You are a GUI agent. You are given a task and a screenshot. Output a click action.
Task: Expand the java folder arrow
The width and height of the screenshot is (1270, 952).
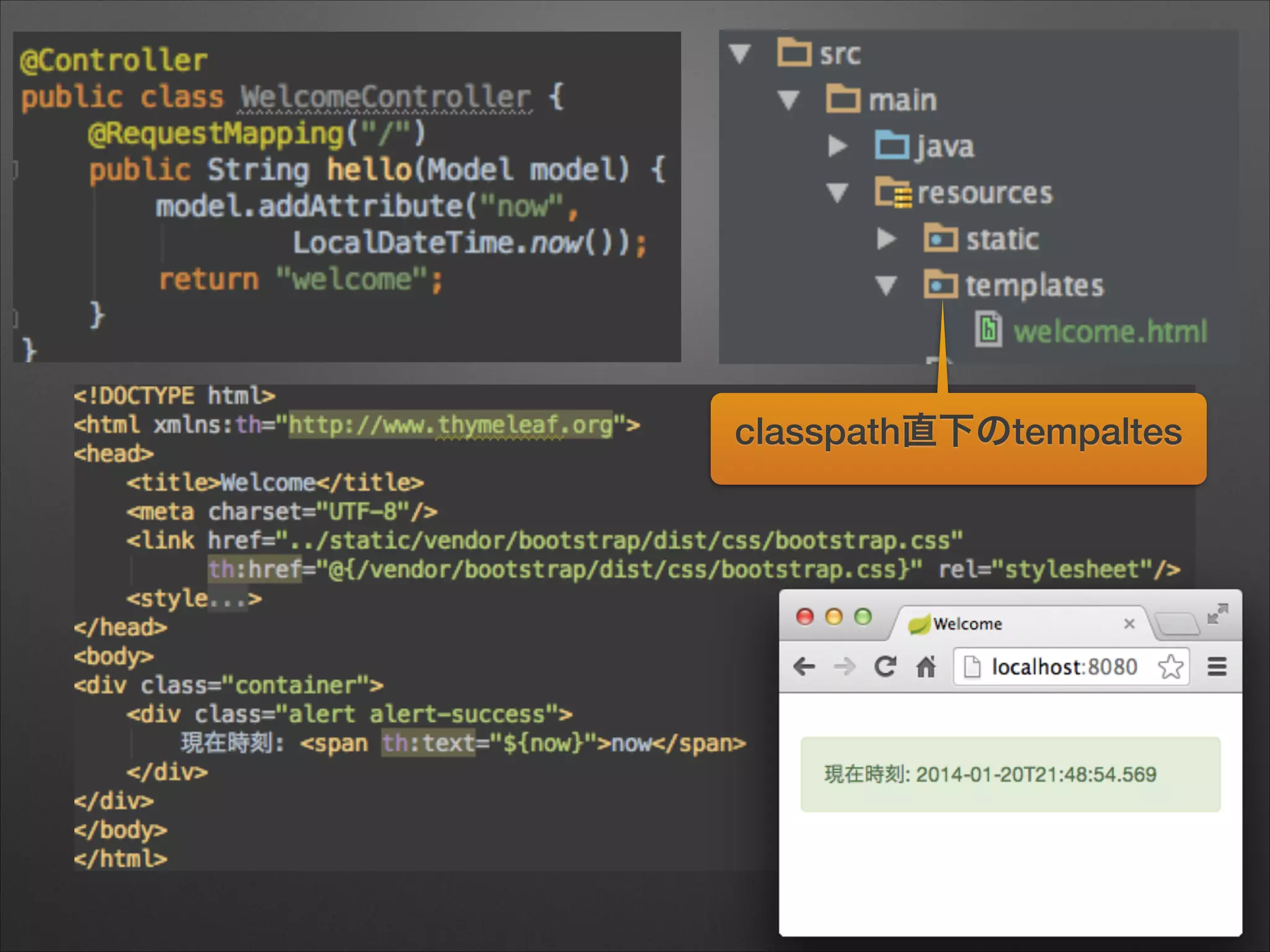837,146
